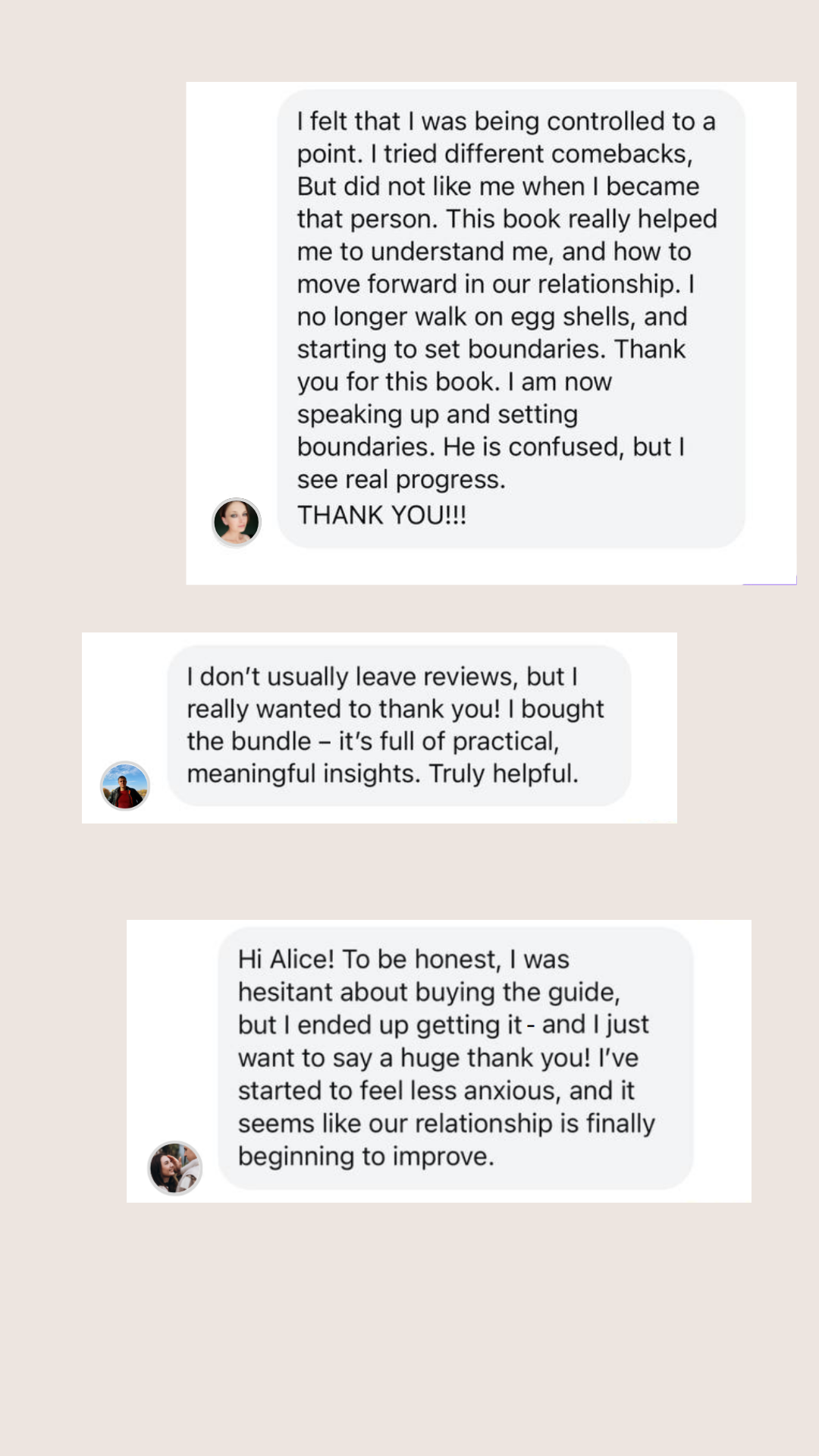Select the review starting "I don't usually leave reviews"
This screenshot has height=1456, width=819.
[x=399, y=725]
